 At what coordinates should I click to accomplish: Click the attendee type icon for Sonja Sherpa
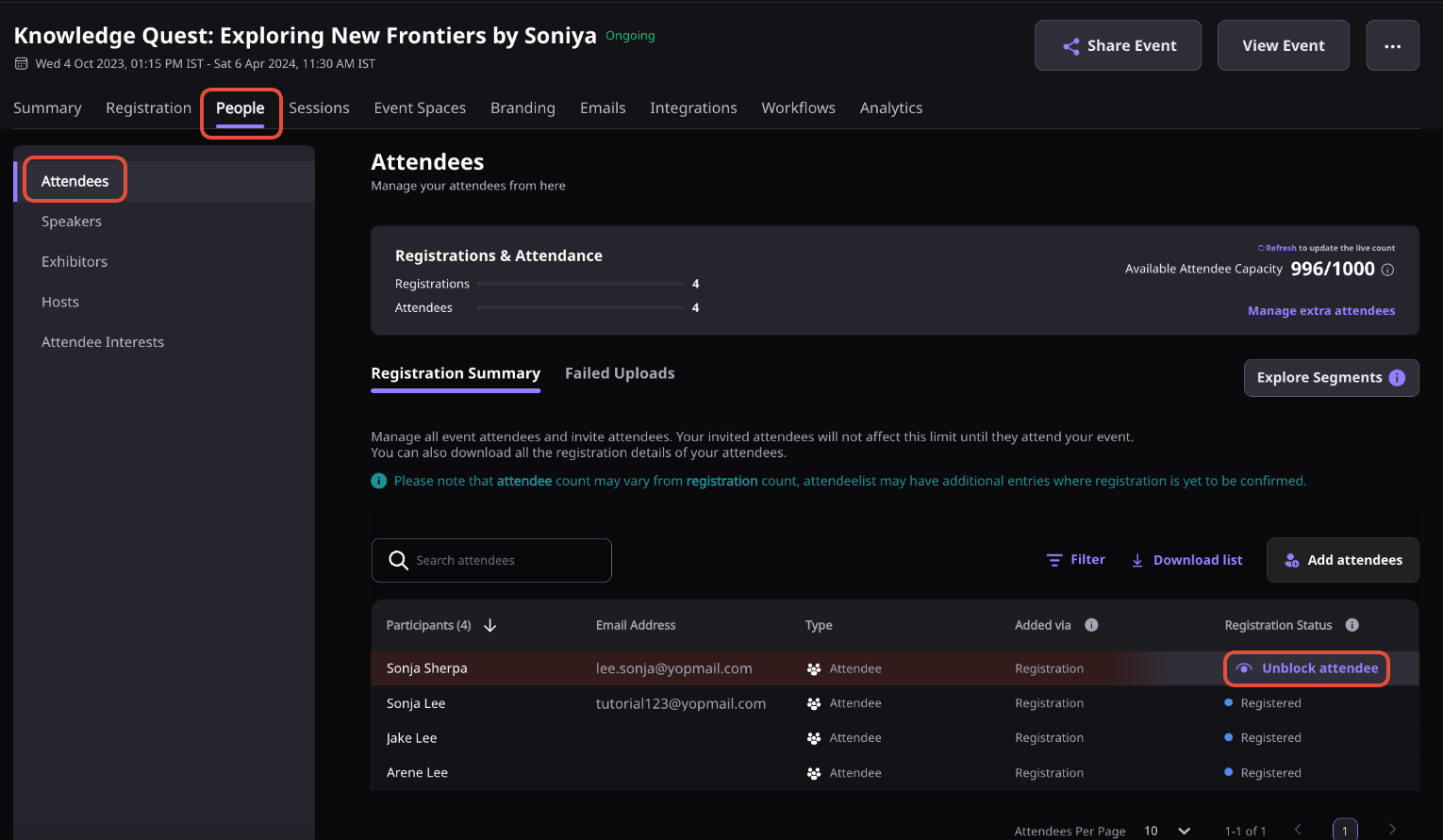814,668
